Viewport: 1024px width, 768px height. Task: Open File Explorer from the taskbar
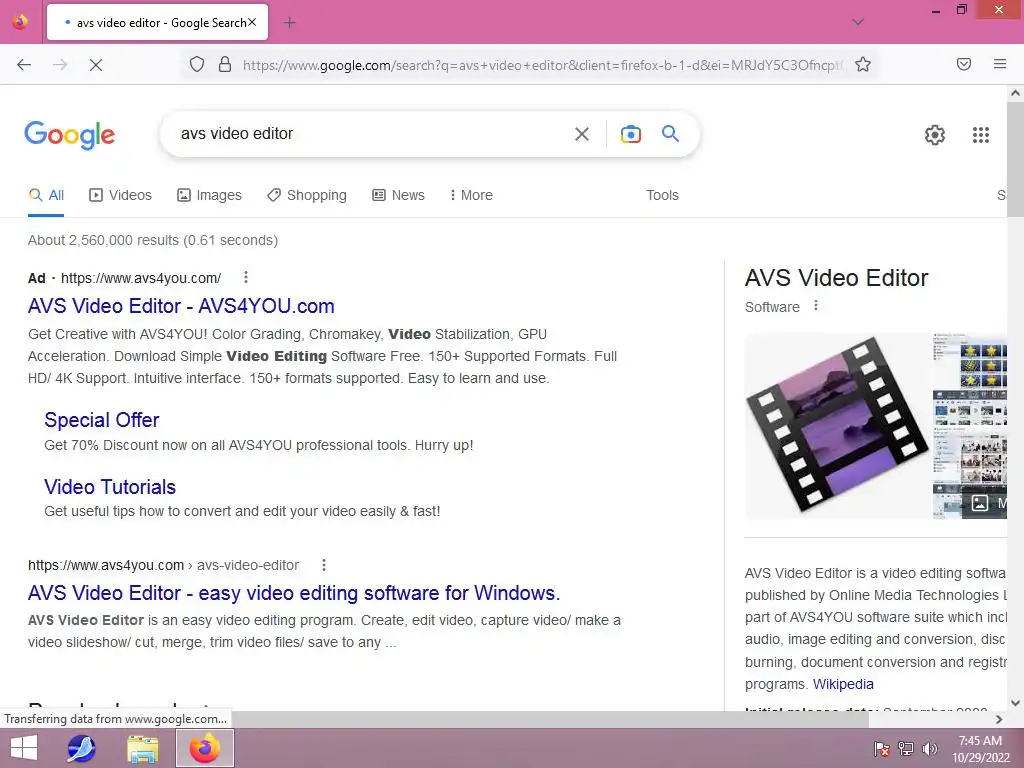point(142,748)
